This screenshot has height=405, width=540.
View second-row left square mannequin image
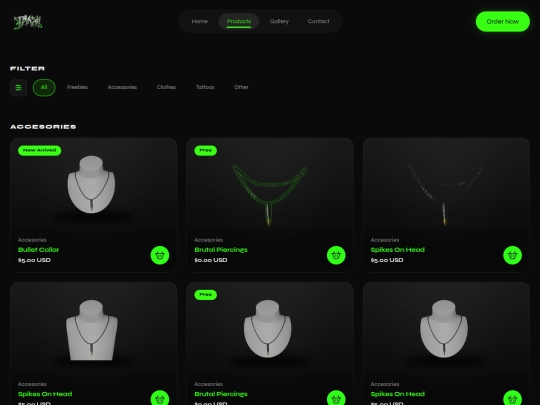click(x=92, y=330)
